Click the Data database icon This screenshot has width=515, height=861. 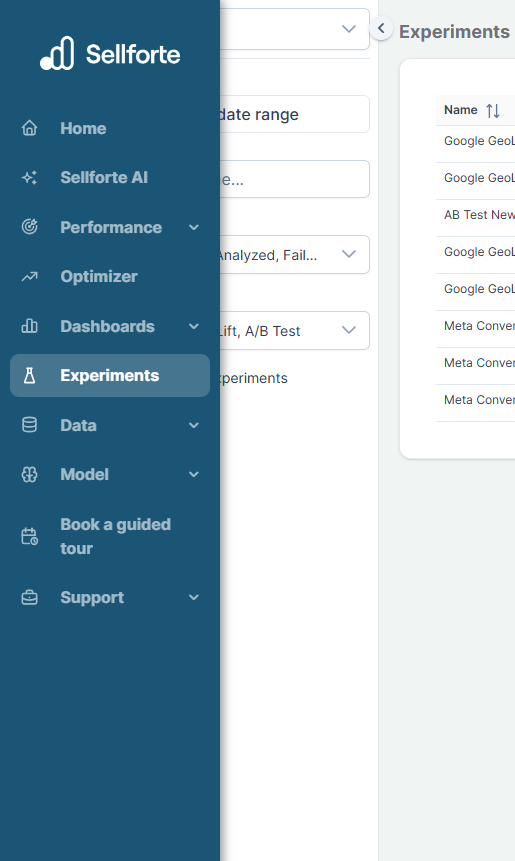click(30, 425)
